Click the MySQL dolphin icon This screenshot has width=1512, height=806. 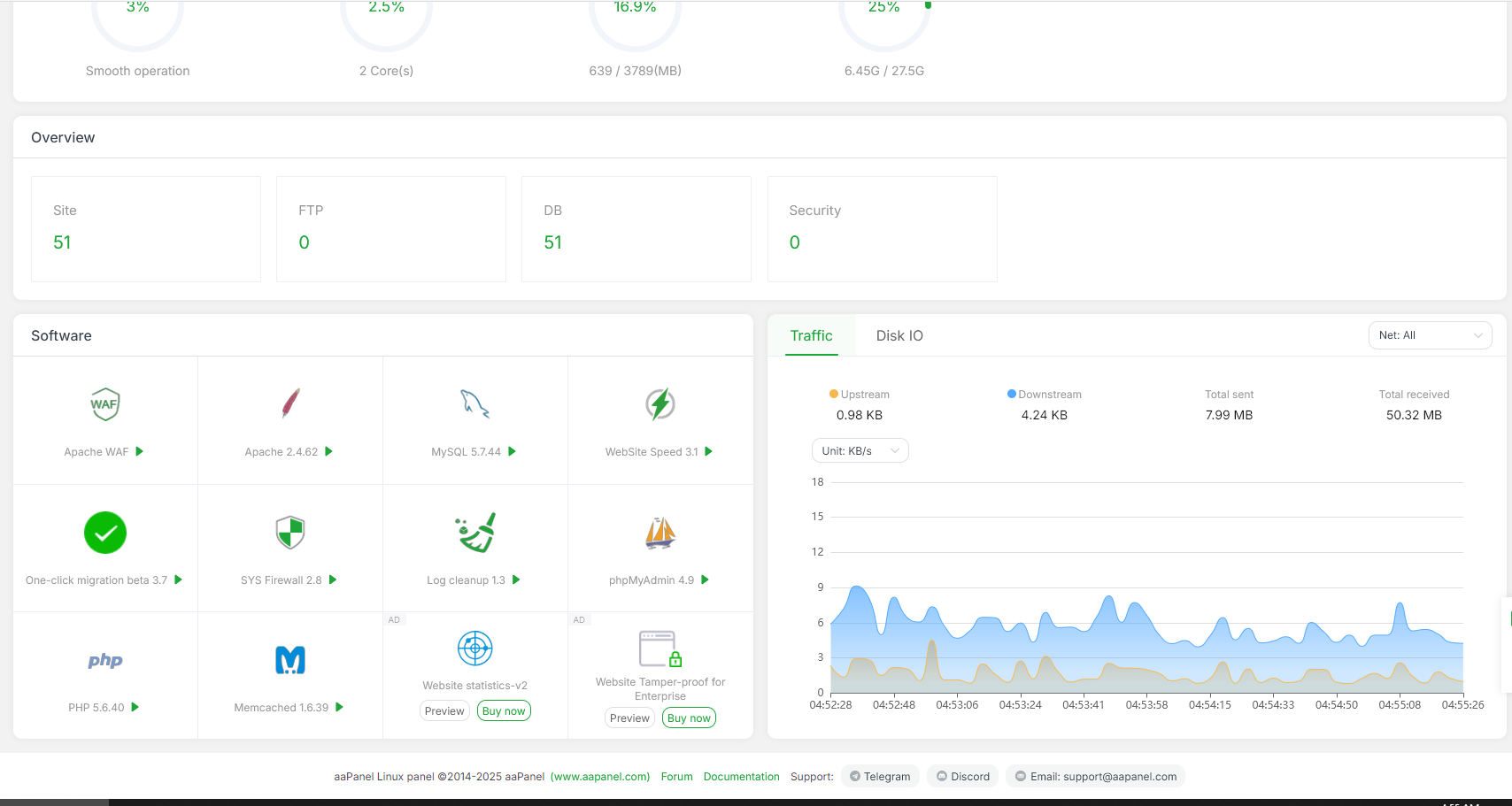click(474, 403)
